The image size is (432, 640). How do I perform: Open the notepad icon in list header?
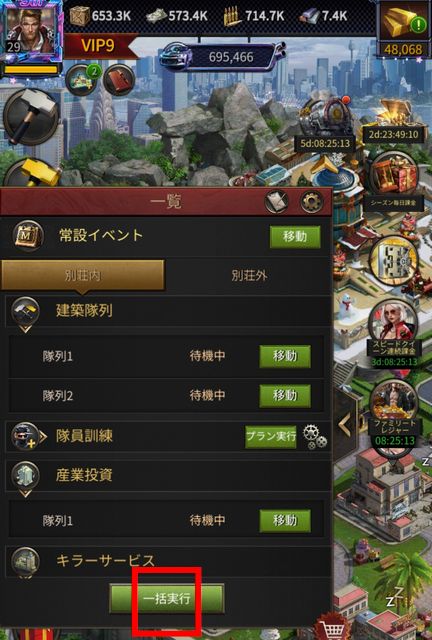(276, 201)
